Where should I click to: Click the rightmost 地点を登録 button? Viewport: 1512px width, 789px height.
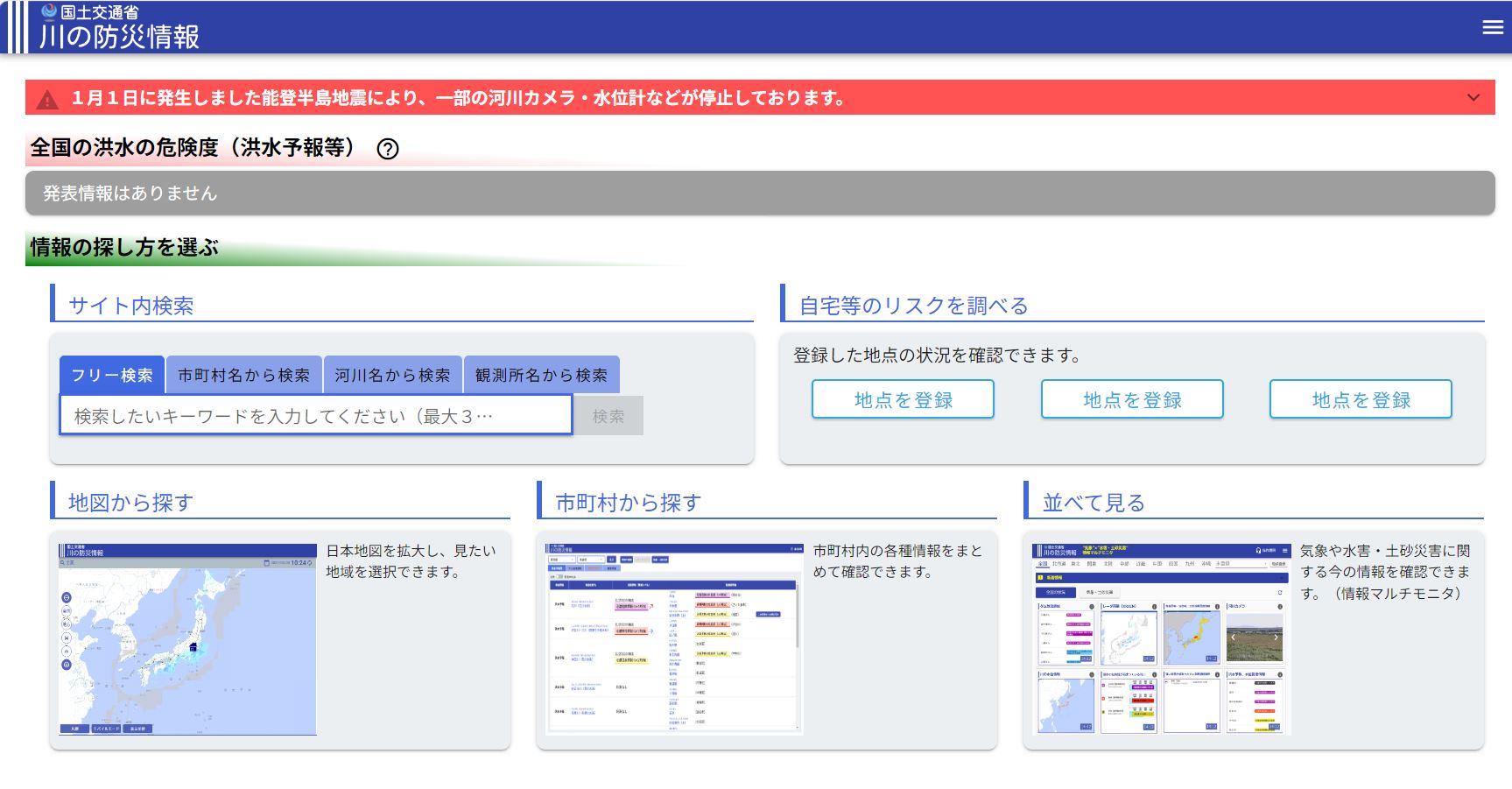pyautogui.click(x=1361, y=399)
